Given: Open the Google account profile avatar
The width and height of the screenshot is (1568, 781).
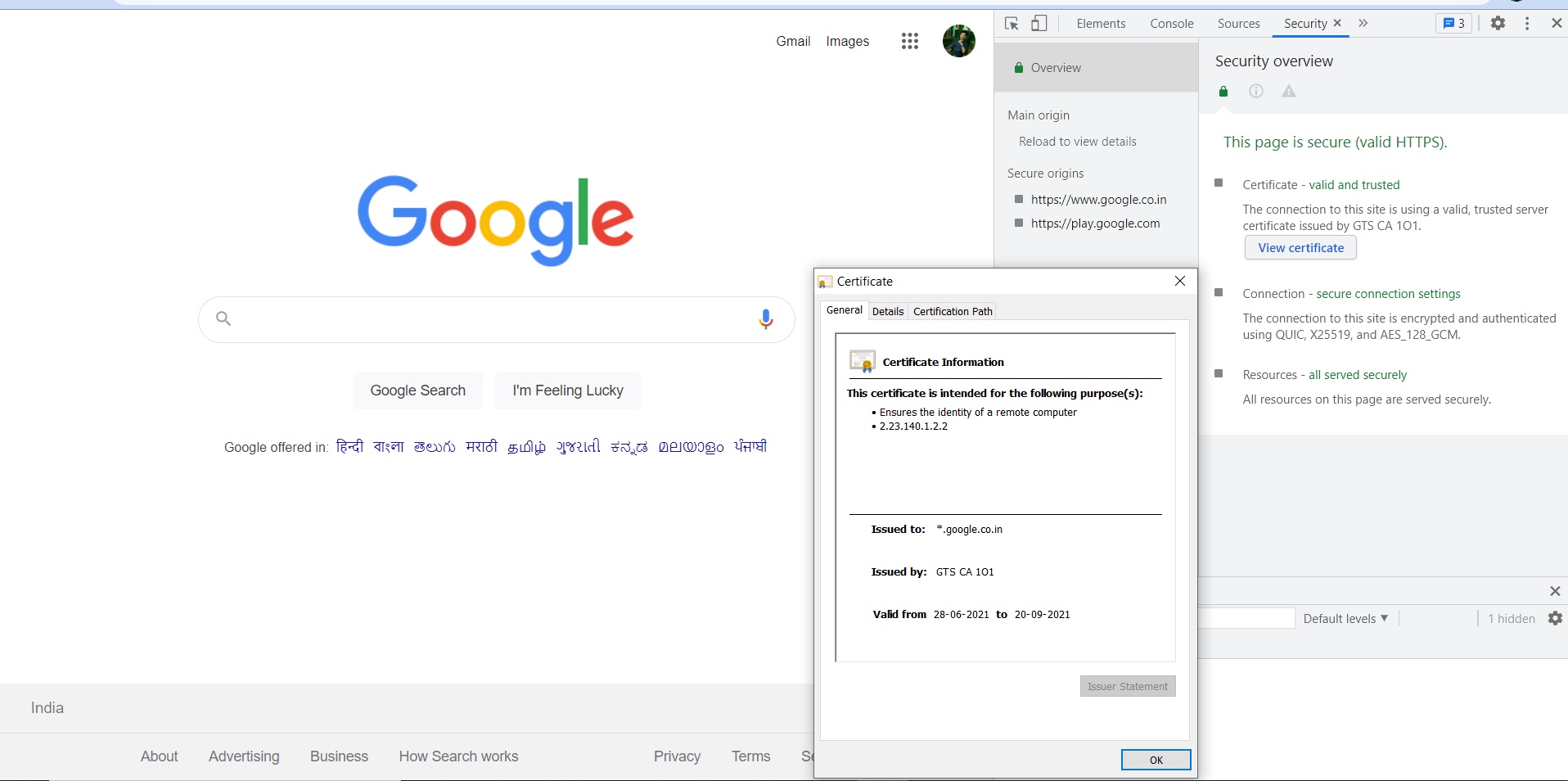Looking at the screenshot, I should (958, 41).
